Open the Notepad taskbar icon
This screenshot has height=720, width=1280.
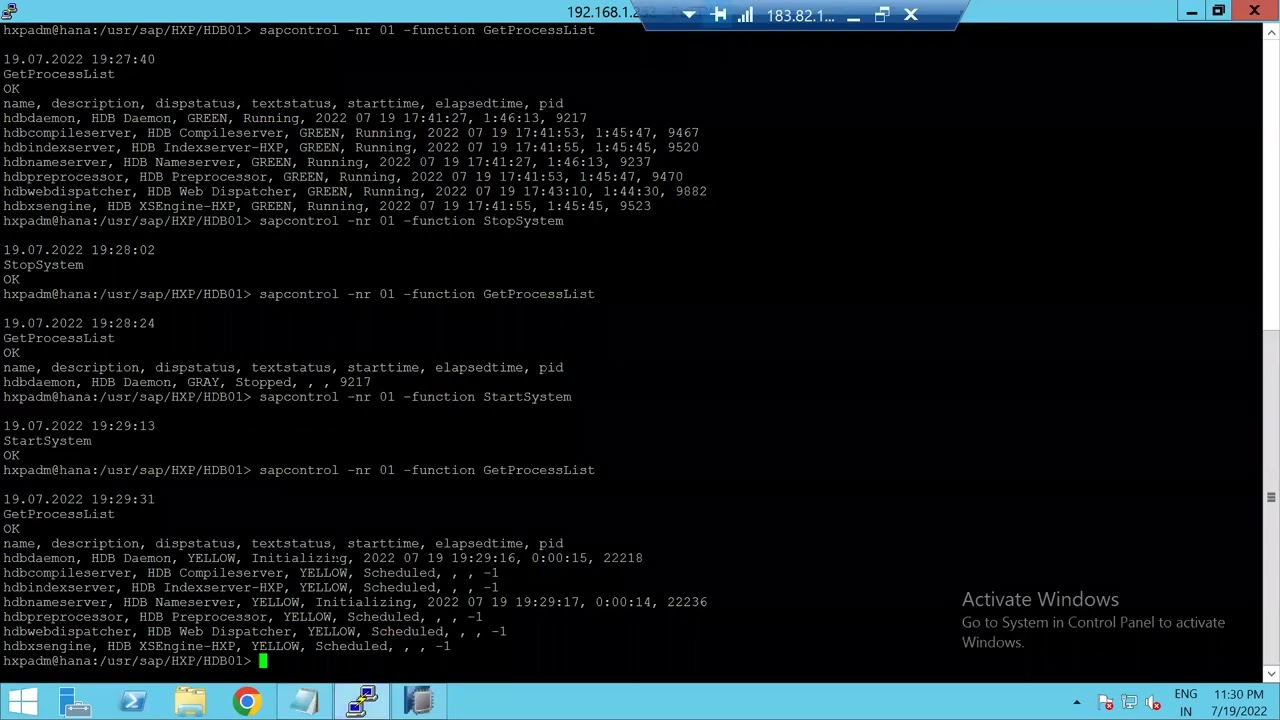pos(305,701)
